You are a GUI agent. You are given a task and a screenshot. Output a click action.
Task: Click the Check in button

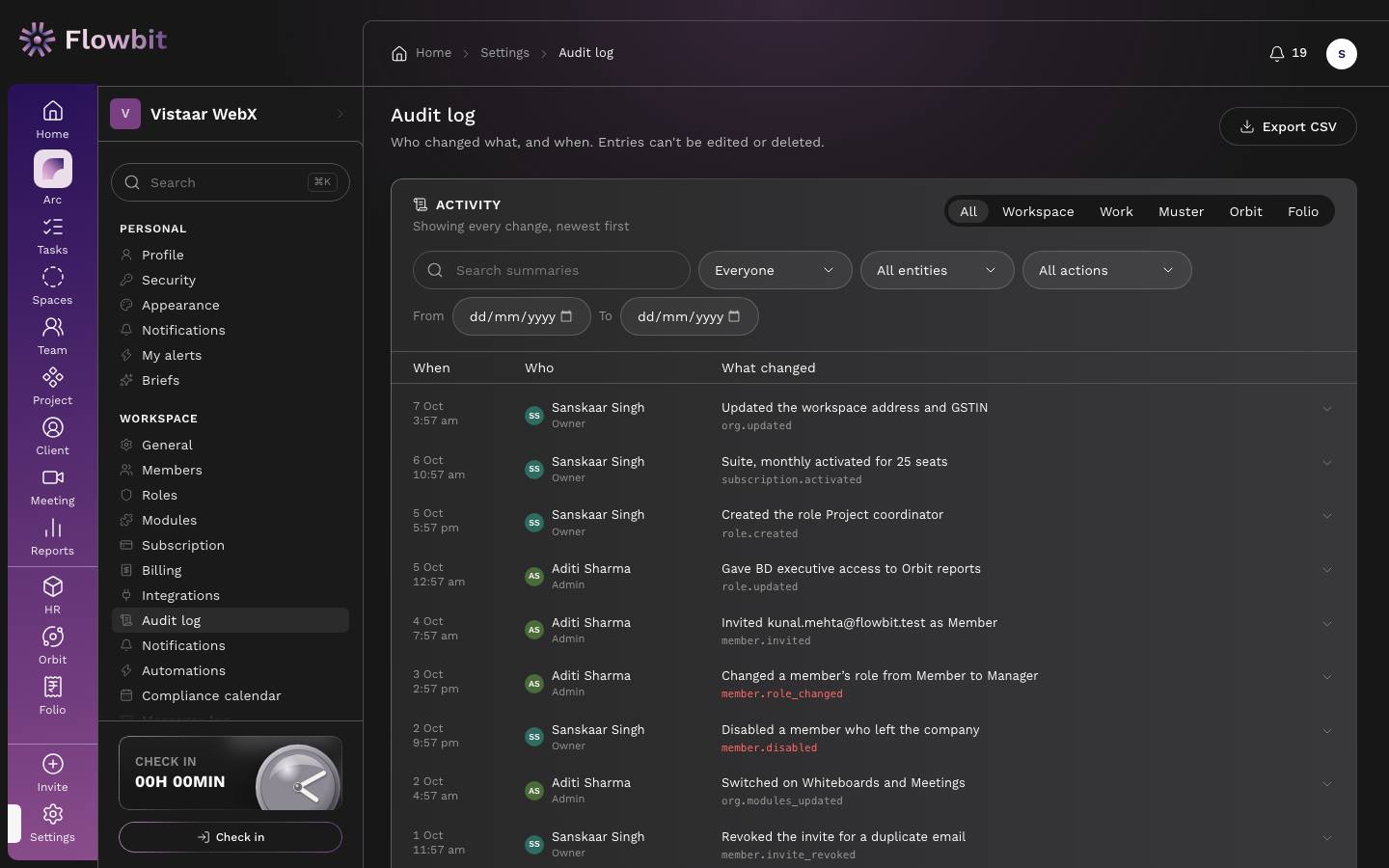[231, 837]
